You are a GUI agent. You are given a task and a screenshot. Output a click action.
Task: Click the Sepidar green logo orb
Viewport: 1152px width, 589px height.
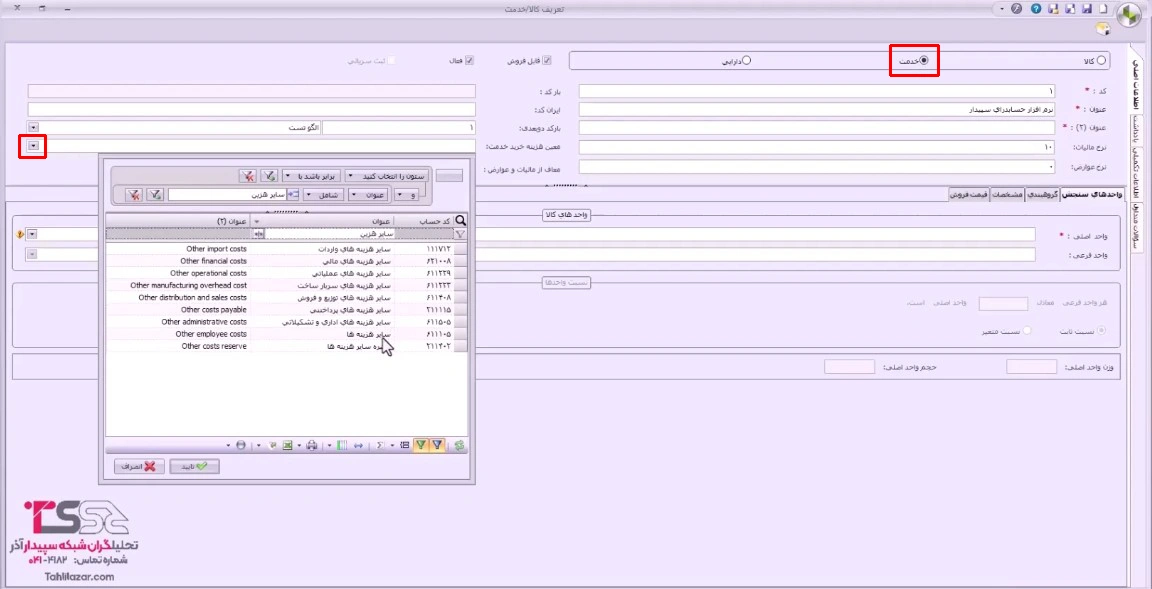pos(1129,15)
